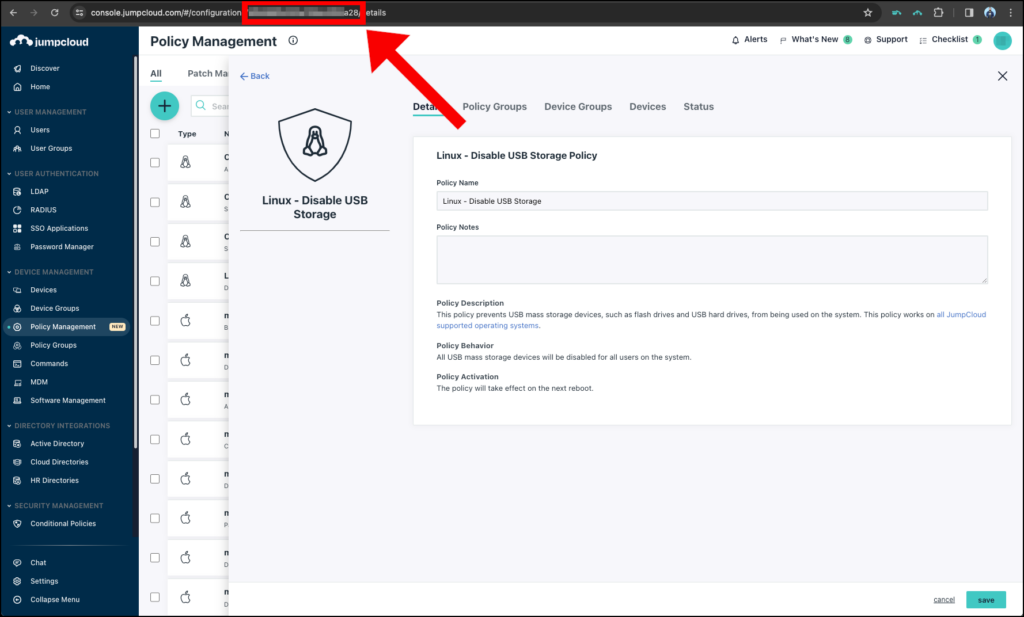
Task: Open the Device Groups tab in policy details
Action: (x=578, y=106)
